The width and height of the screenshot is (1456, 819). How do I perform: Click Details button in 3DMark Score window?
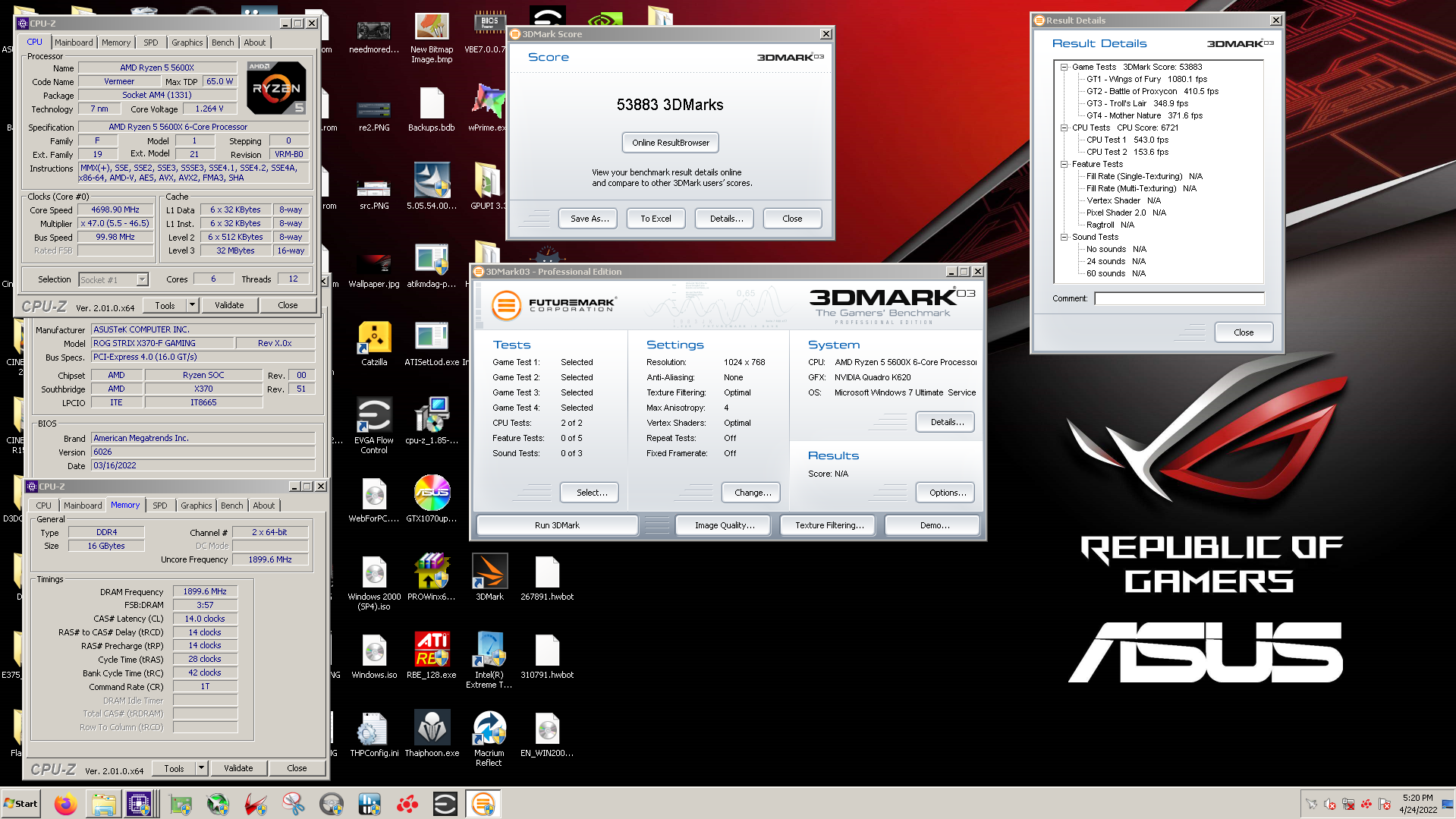click(726, 219)
